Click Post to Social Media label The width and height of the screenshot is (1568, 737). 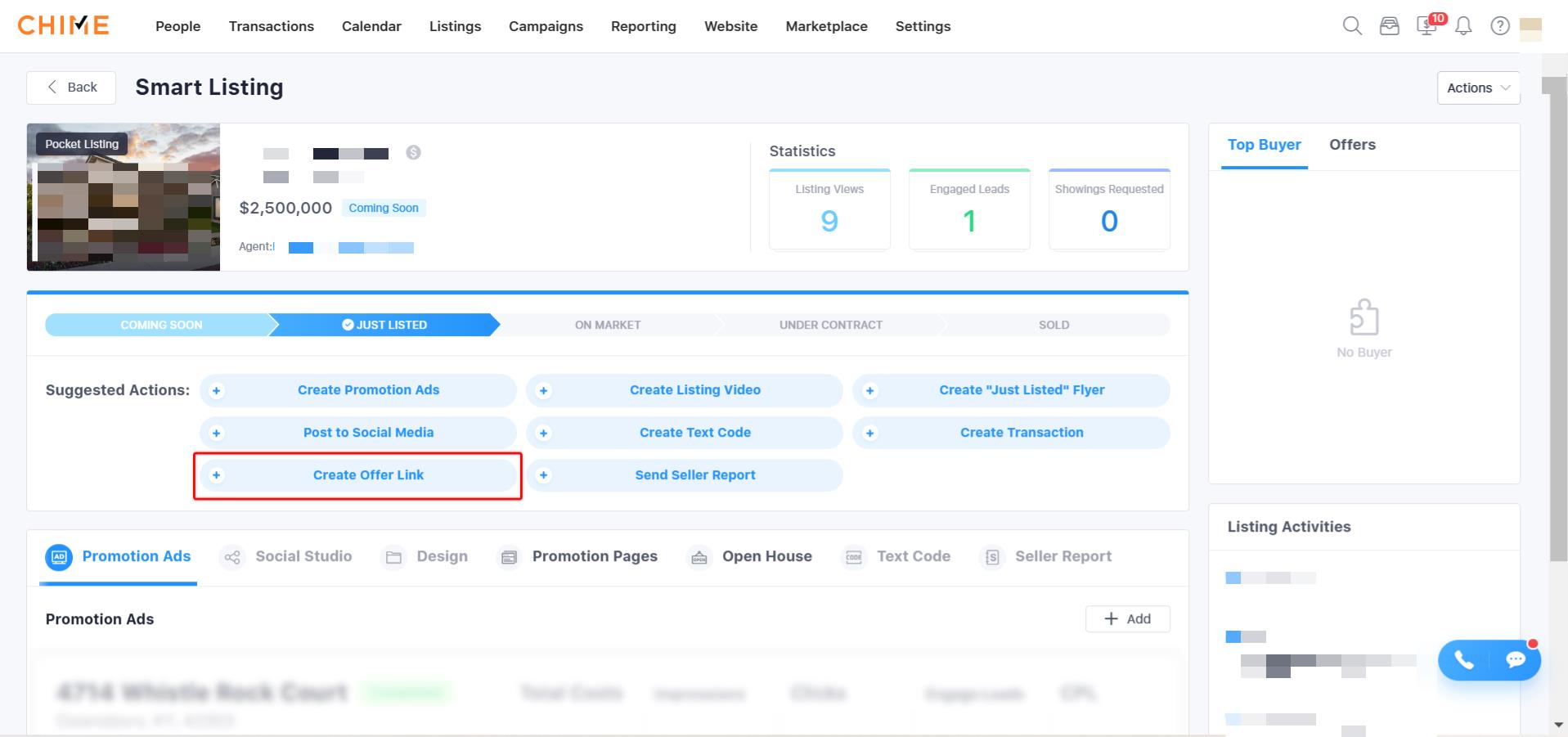[368, 433]
